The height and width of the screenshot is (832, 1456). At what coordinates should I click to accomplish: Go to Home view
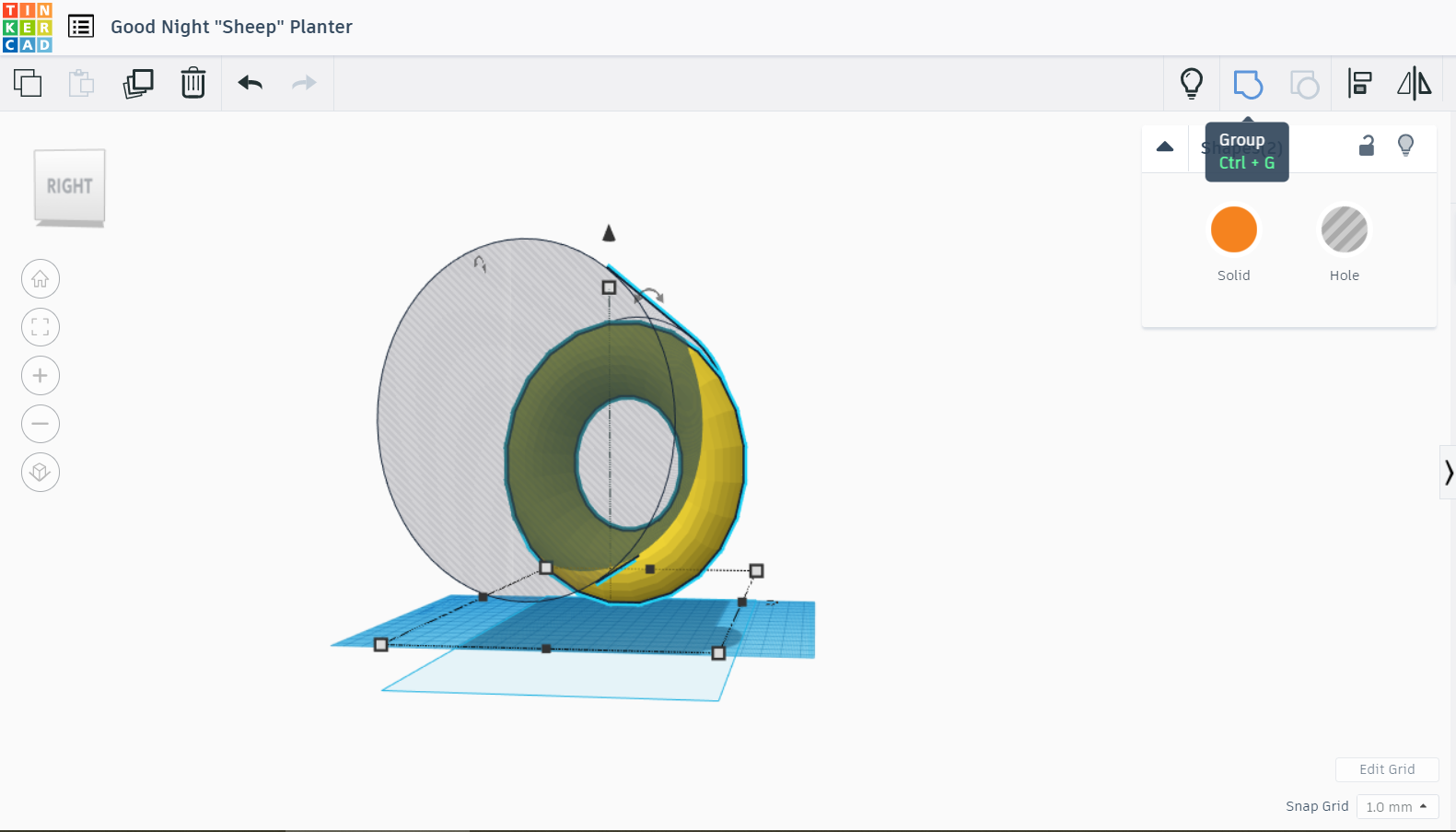coord(41,279)
